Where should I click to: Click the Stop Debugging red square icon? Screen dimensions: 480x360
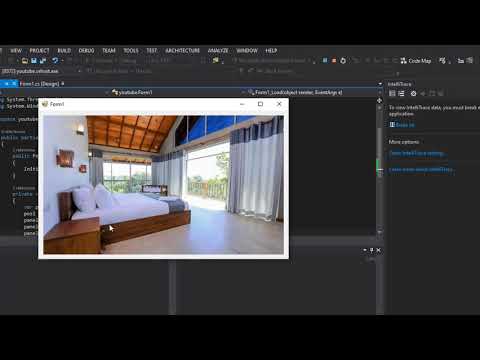(x=334, y=61)
